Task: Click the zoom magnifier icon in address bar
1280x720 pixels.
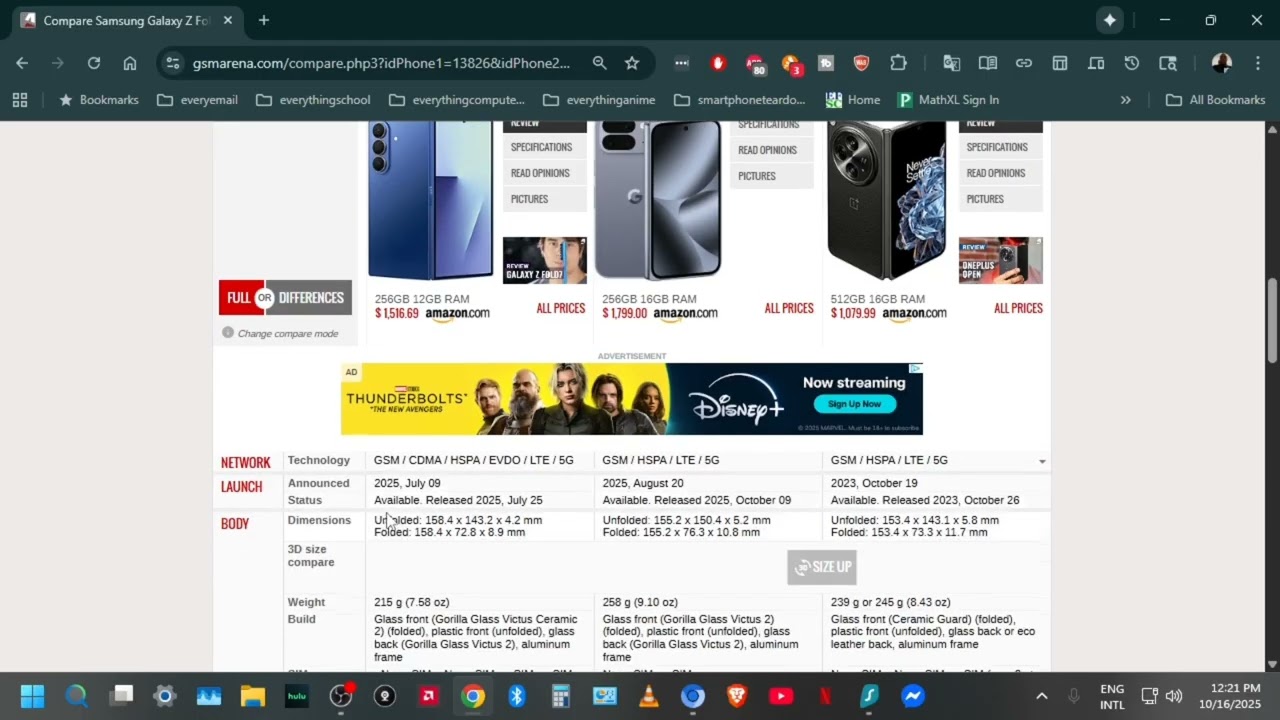Action: click(599, 63)
